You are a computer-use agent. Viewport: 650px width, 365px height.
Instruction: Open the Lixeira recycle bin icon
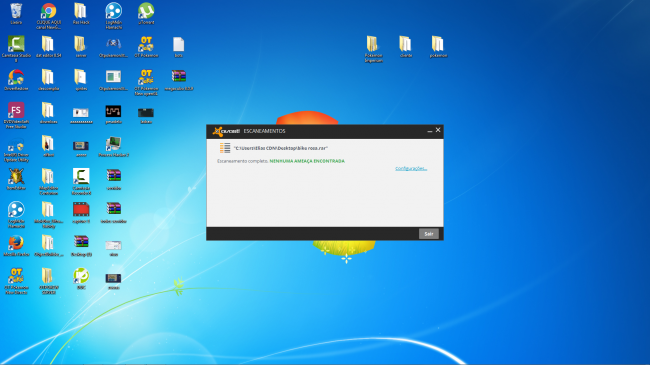pyautogui.click(x=16, y=14)
